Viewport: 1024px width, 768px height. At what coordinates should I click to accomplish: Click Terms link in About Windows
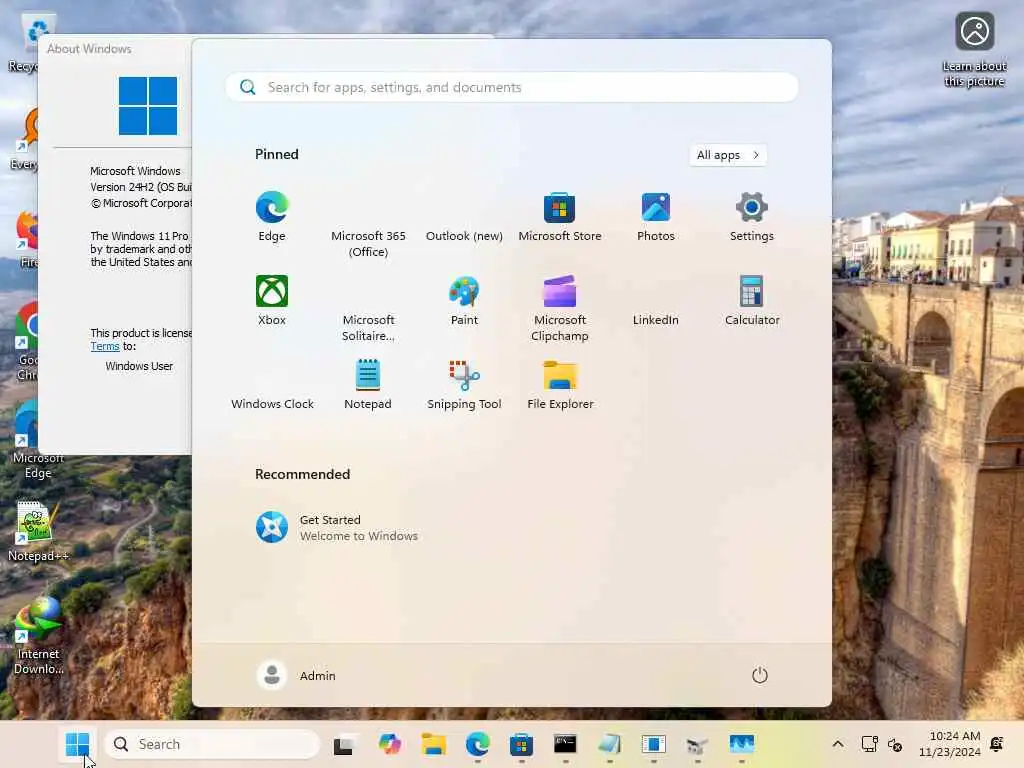pos(104,346)
